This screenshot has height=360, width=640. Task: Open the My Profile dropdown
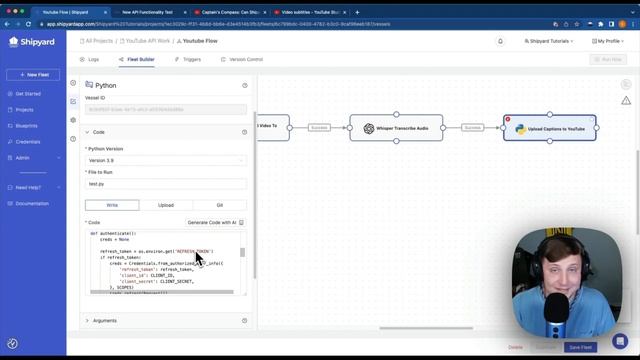pyautogui.click(x=608, y=41)
